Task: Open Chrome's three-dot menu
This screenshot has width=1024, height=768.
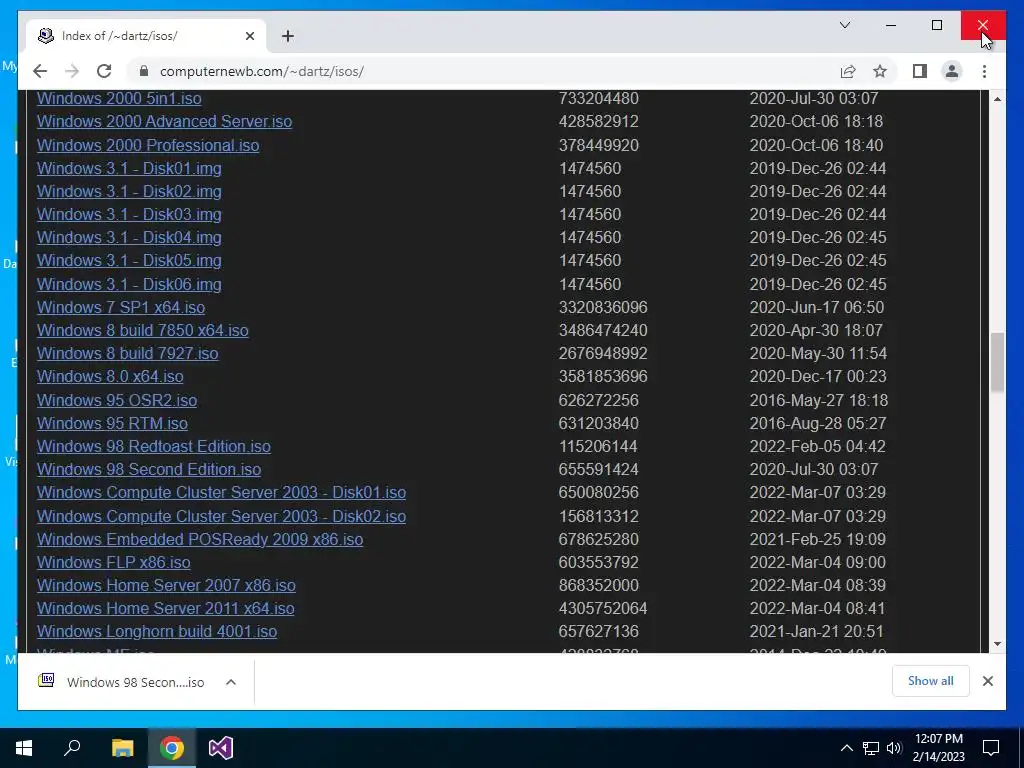Action: coord(984,71)
